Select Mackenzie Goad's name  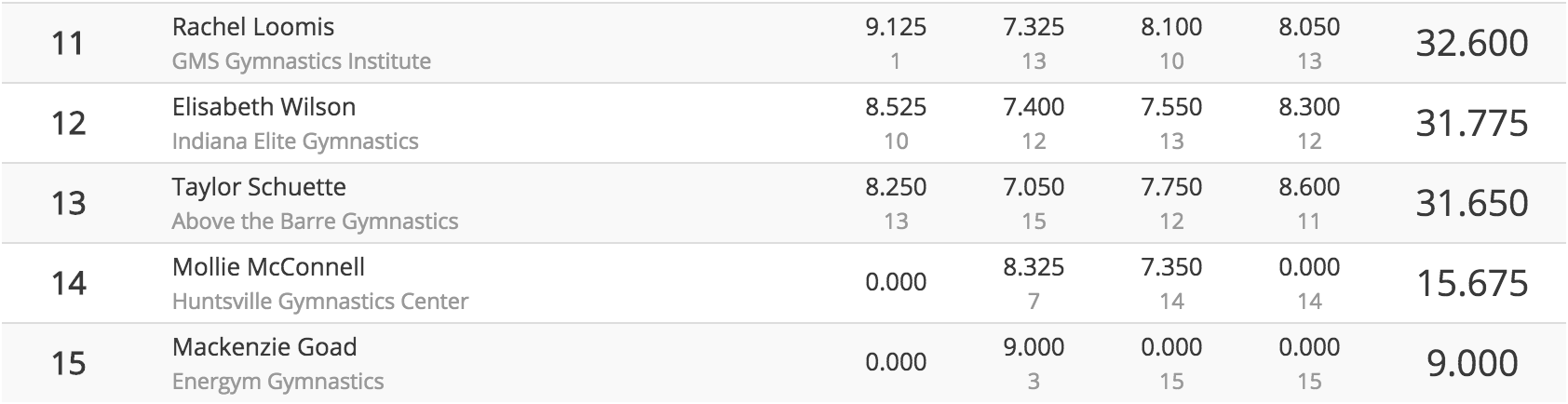pyautogui.click(x=264, y=347)
